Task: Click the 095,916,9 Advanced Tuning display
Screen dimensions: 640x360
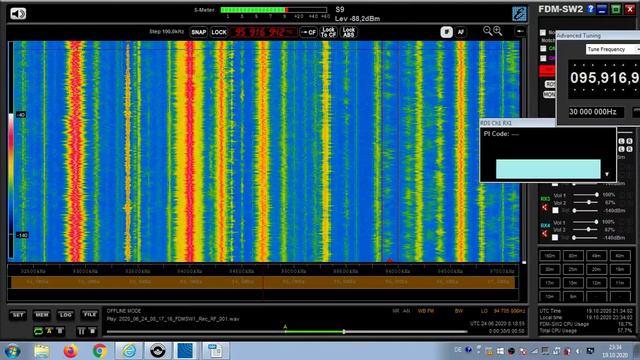Action: point(604,78)
